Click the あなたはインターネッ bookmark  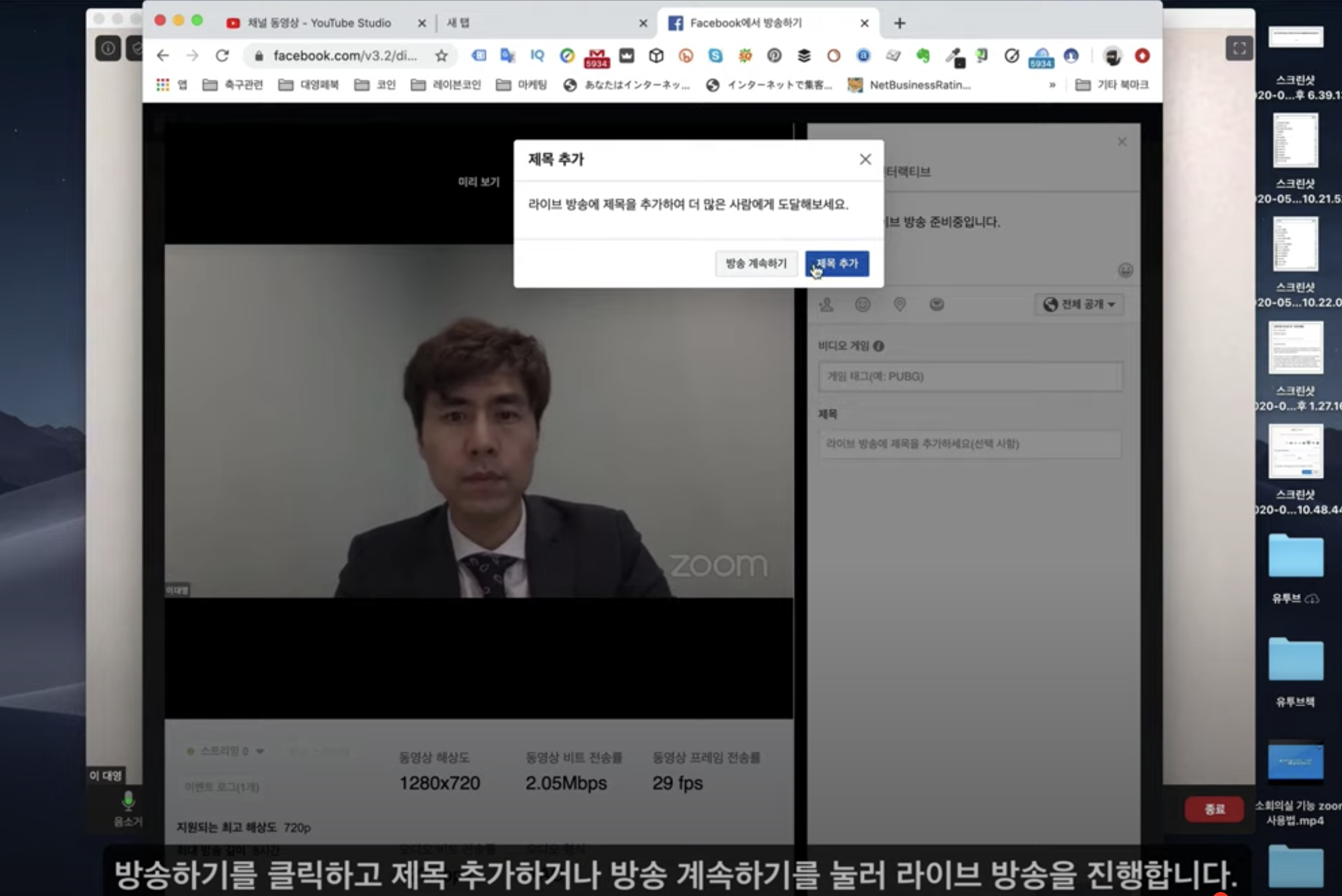click(627, 85)
